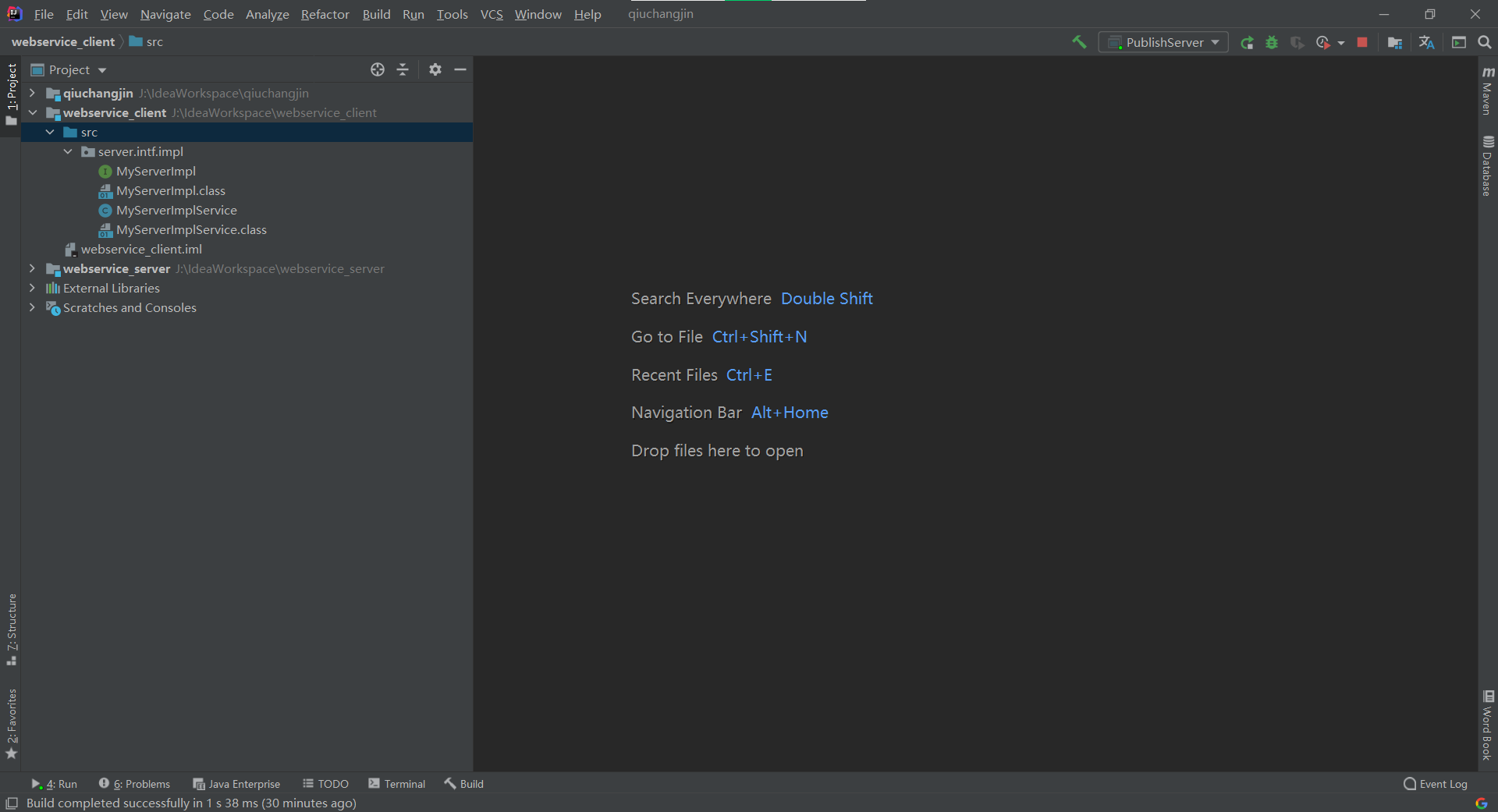Stop the running application with the red square

point(1362,42)
